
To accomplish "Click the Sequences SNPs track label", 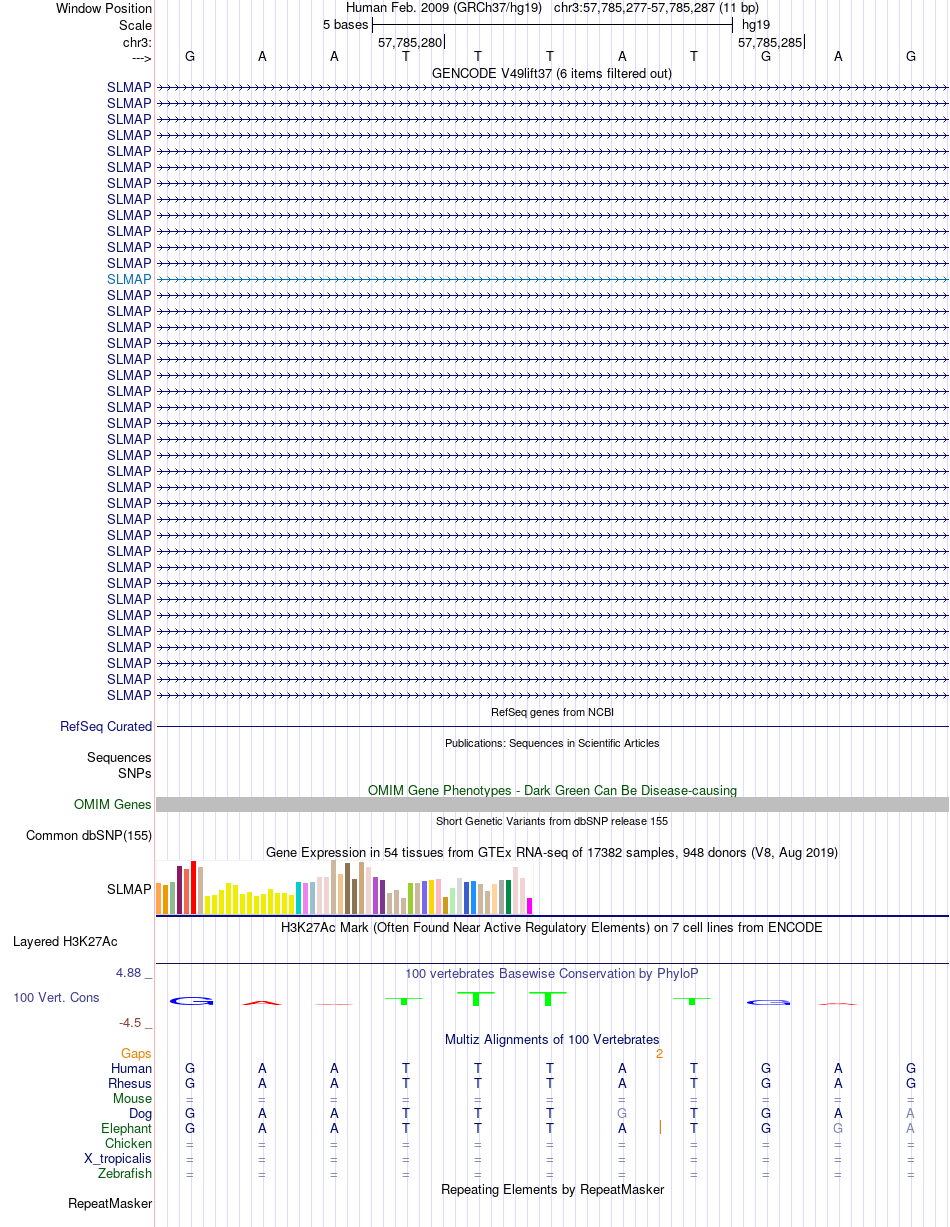I will coord(119,765).
